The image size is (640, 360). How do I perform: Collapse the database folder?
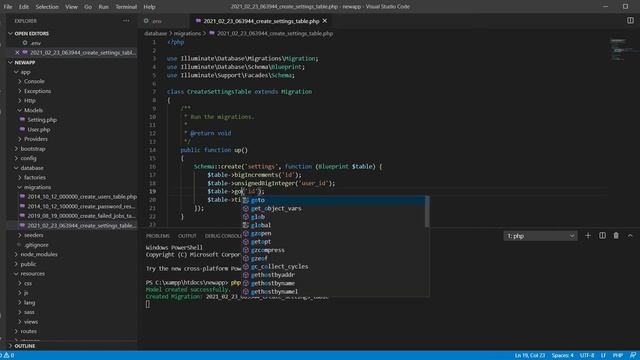pyautogui.click(x=32, y=168)
